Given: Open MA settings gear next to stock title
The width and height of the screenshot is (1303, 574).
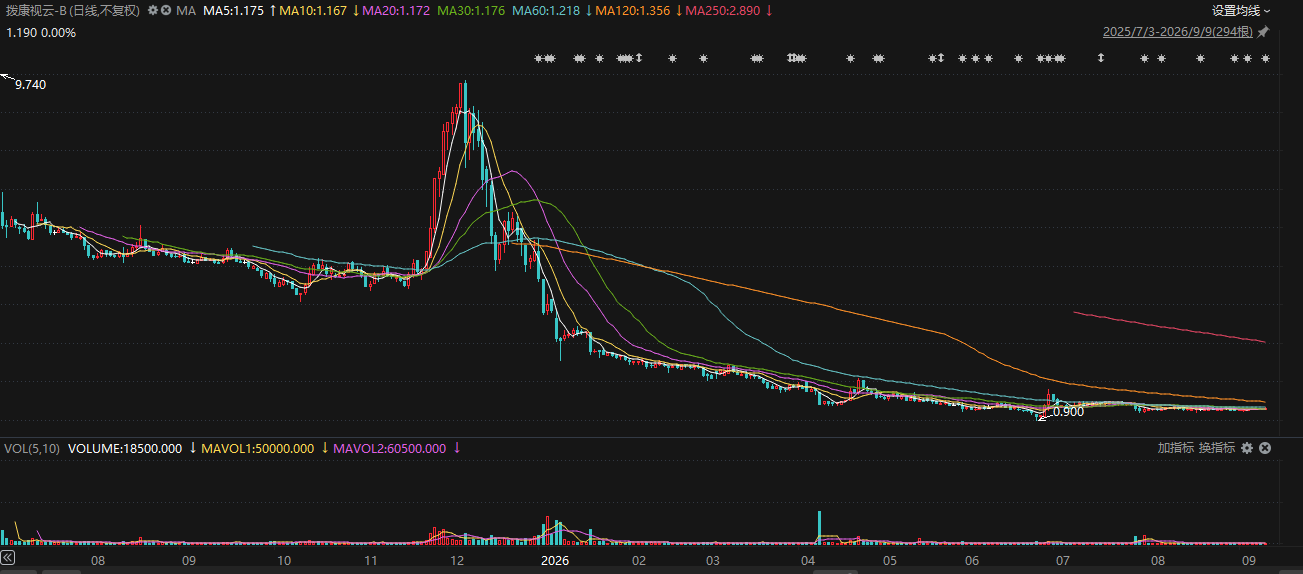Looking at the screenshot, I should click(x=152, y=10).
